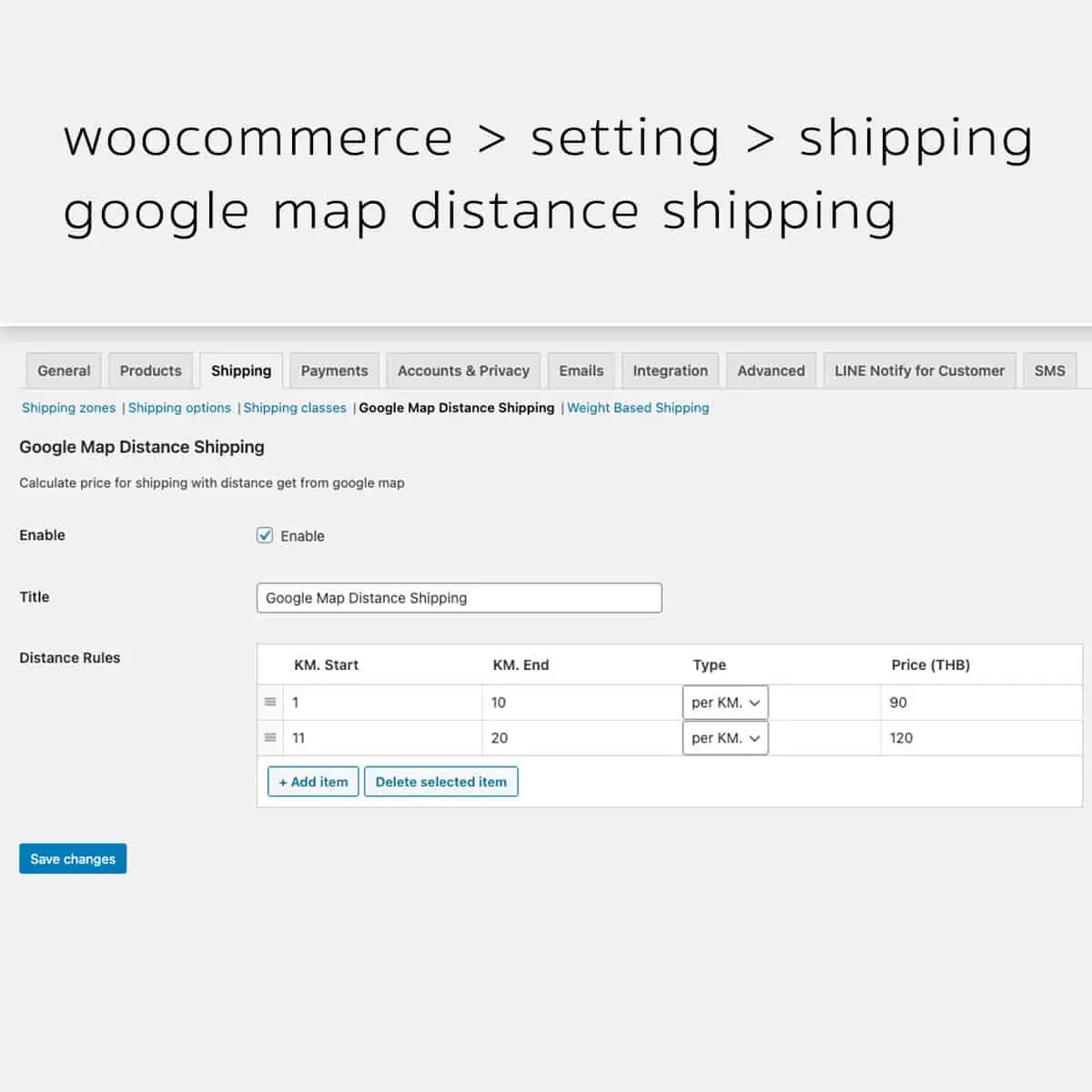This screenshot has width=1092, height=1092.
Task: Switch to the Products tab
Action: pos(150,371)
